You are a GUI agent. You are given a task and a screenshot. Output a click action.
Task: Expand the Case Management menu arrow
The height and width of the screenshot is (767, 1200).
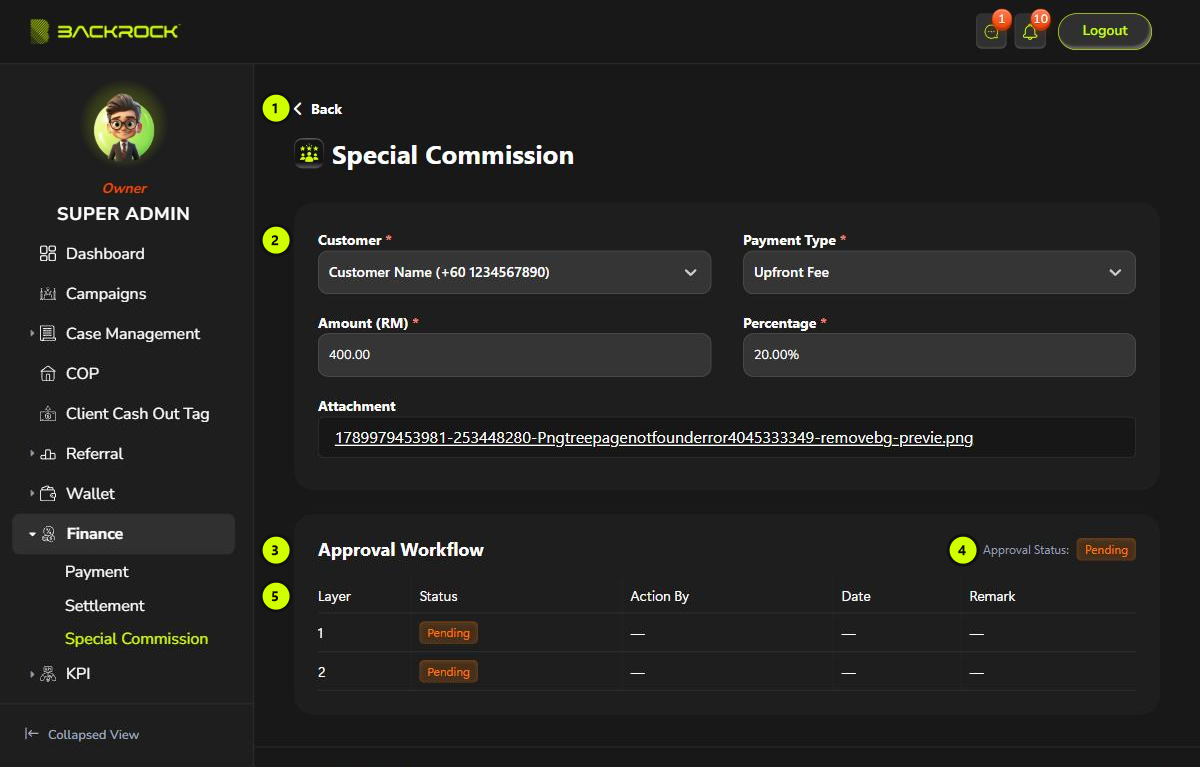pyautogui.click(x=32, y=334)
